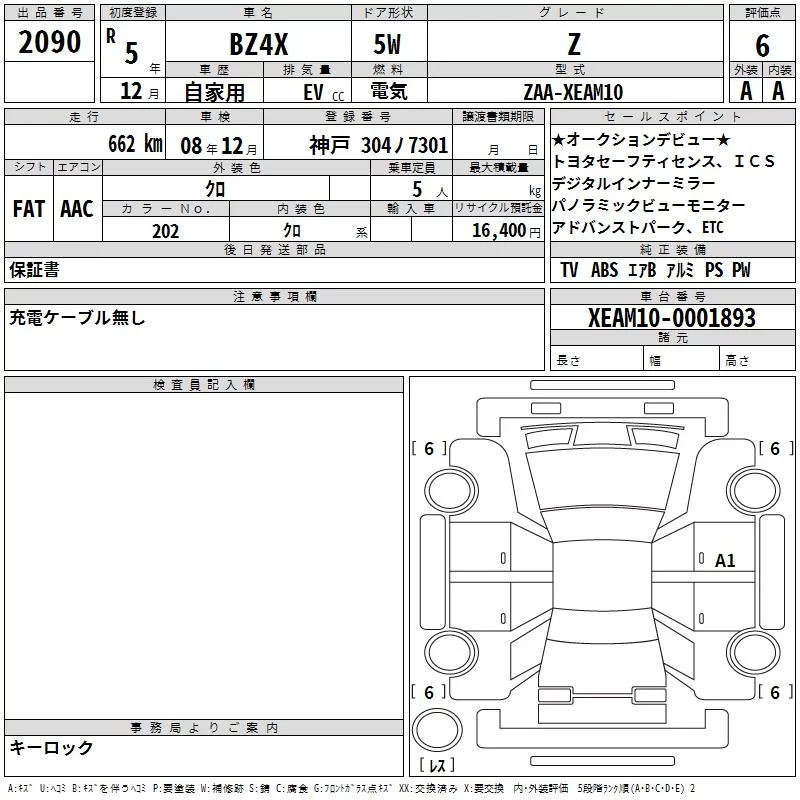The height and width of the screenshot is (800, 800).
Task: Select the chassis number XEAM10-0001893
Action: 671,319
